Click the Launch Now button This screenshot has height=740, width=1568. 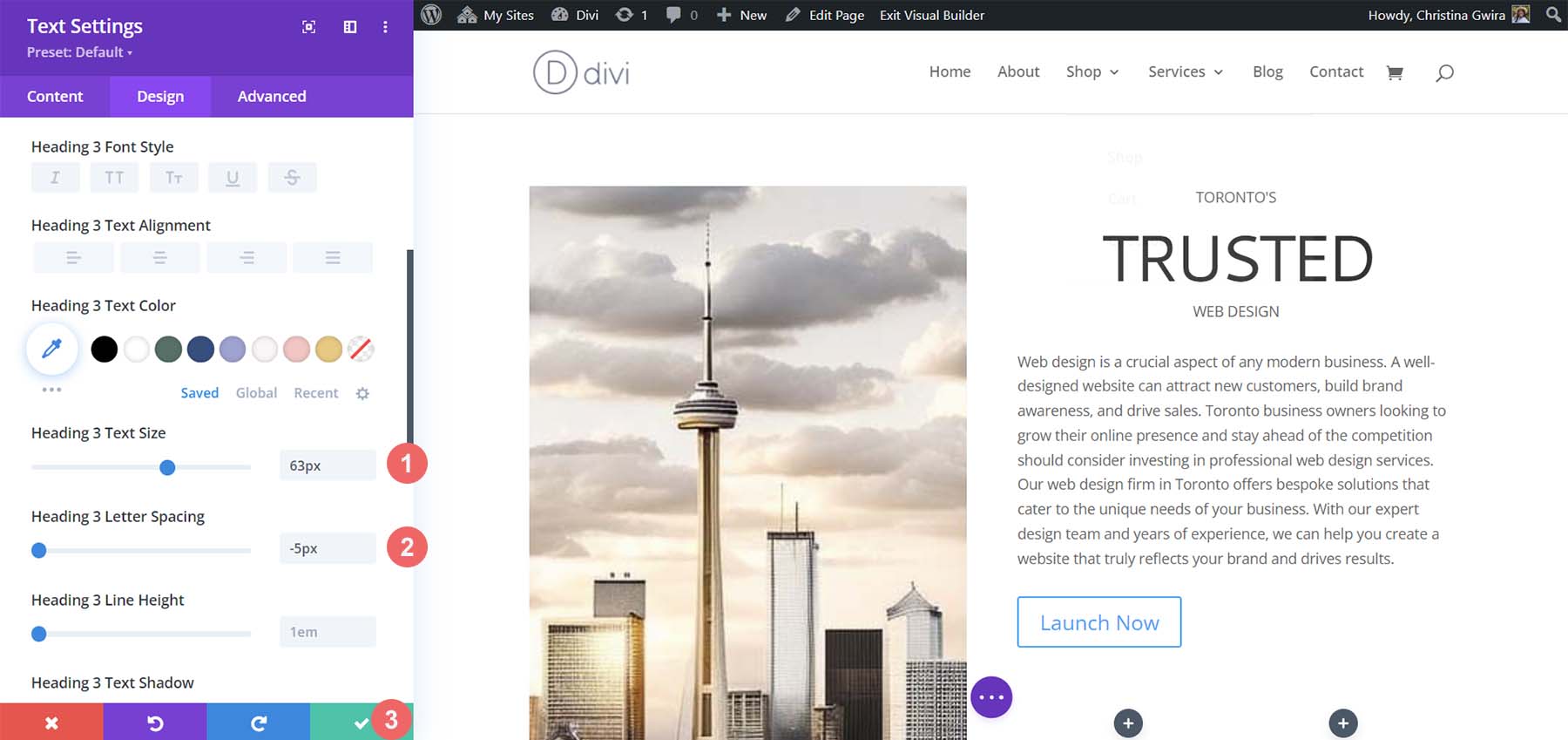click(1098, 622)
